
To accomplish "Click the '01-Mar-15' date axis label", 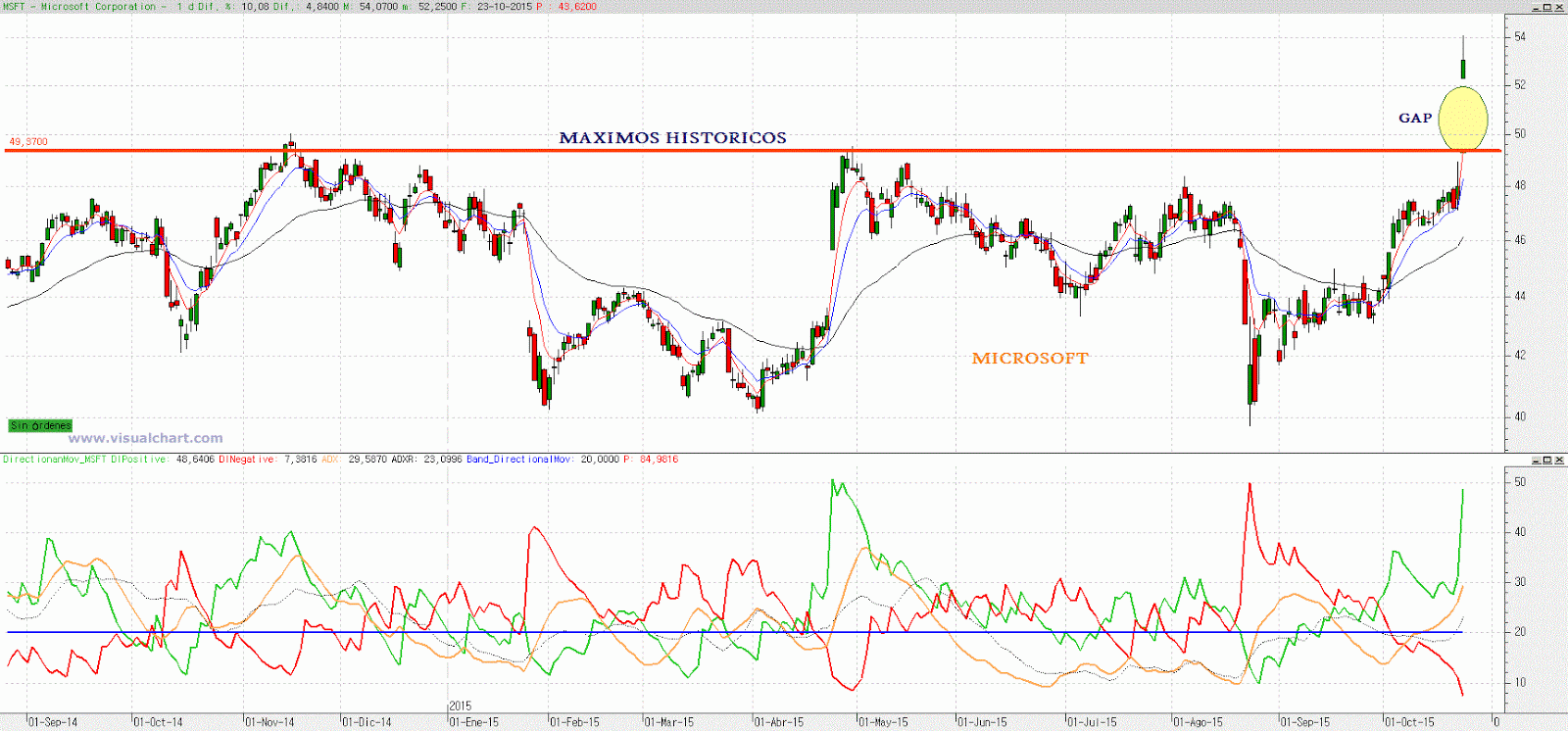I will click(669, 723).
